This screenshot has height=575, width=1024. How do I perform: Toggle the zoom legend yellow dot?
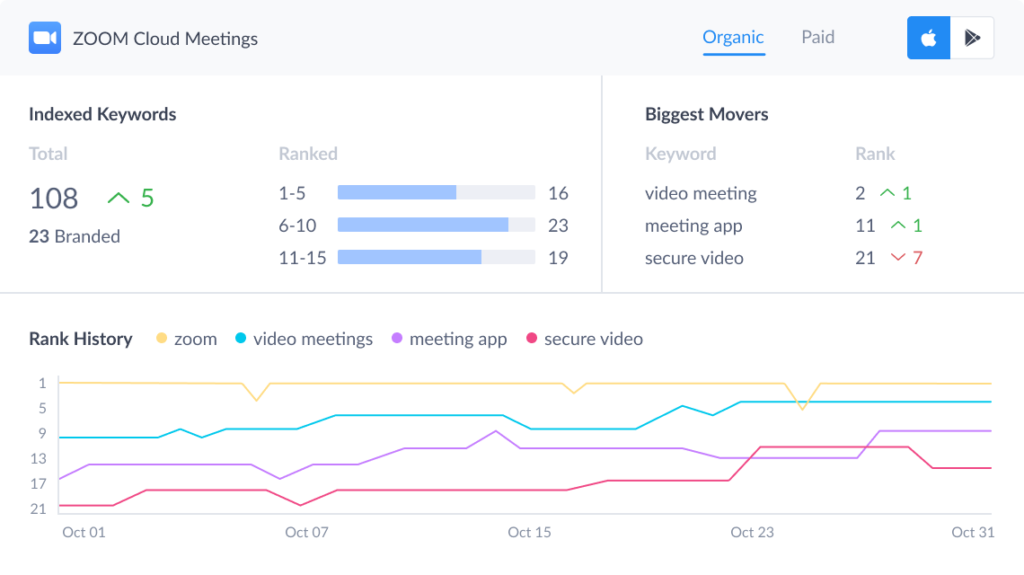tap(161, 338)
